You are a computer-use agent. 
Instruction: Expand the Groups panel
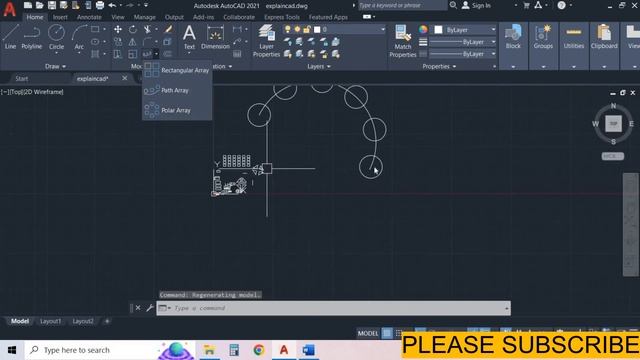pos(543,67)
